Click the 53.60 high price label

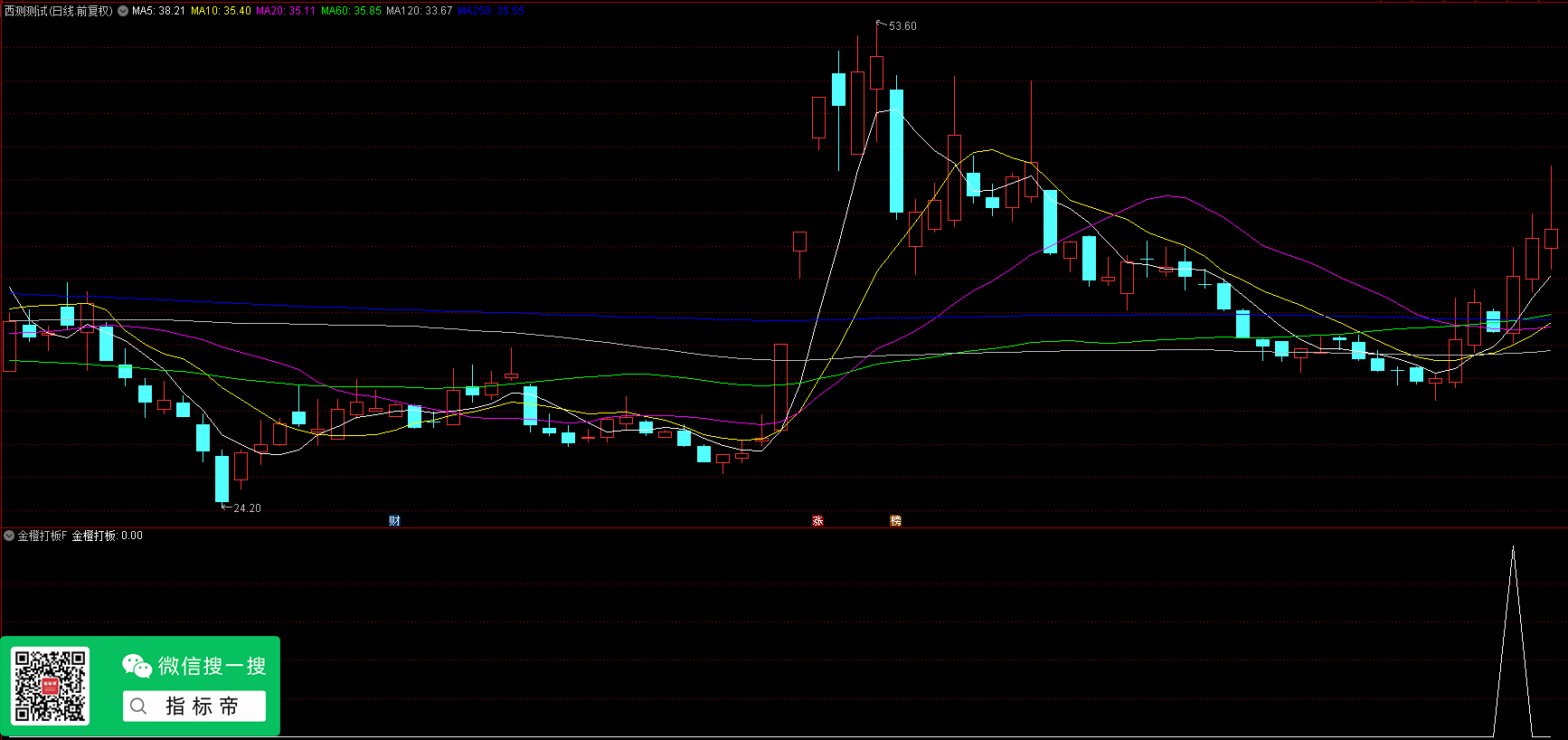(x=902, y=26)
